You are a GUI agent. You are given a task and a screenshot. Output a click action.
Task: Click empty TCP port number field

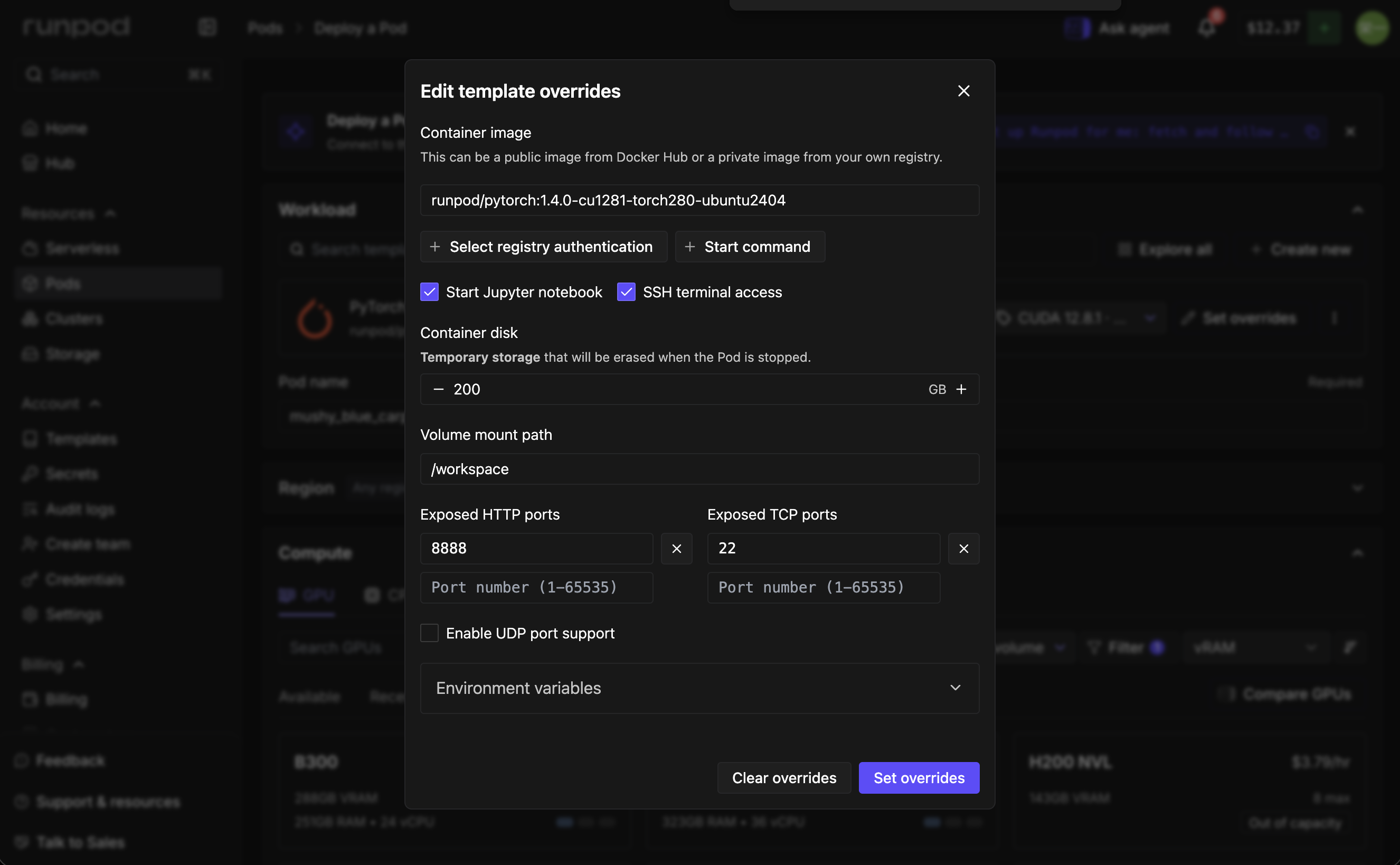[x=824, y=588]
